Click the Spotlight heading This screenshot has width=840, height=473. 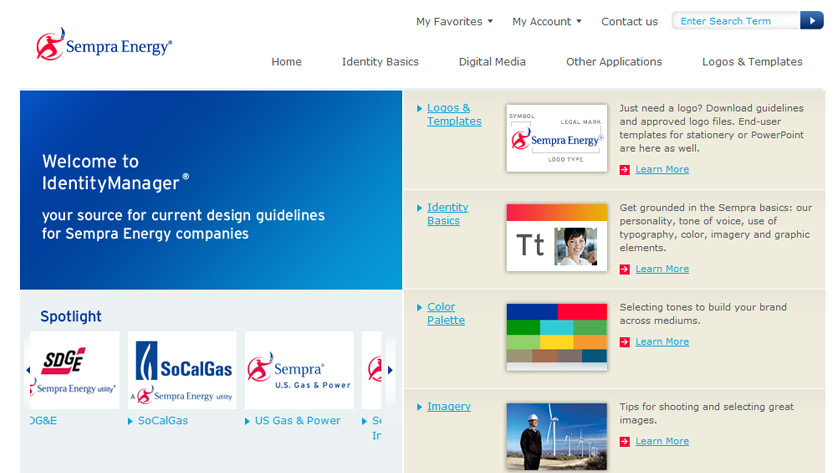[71, 317]
